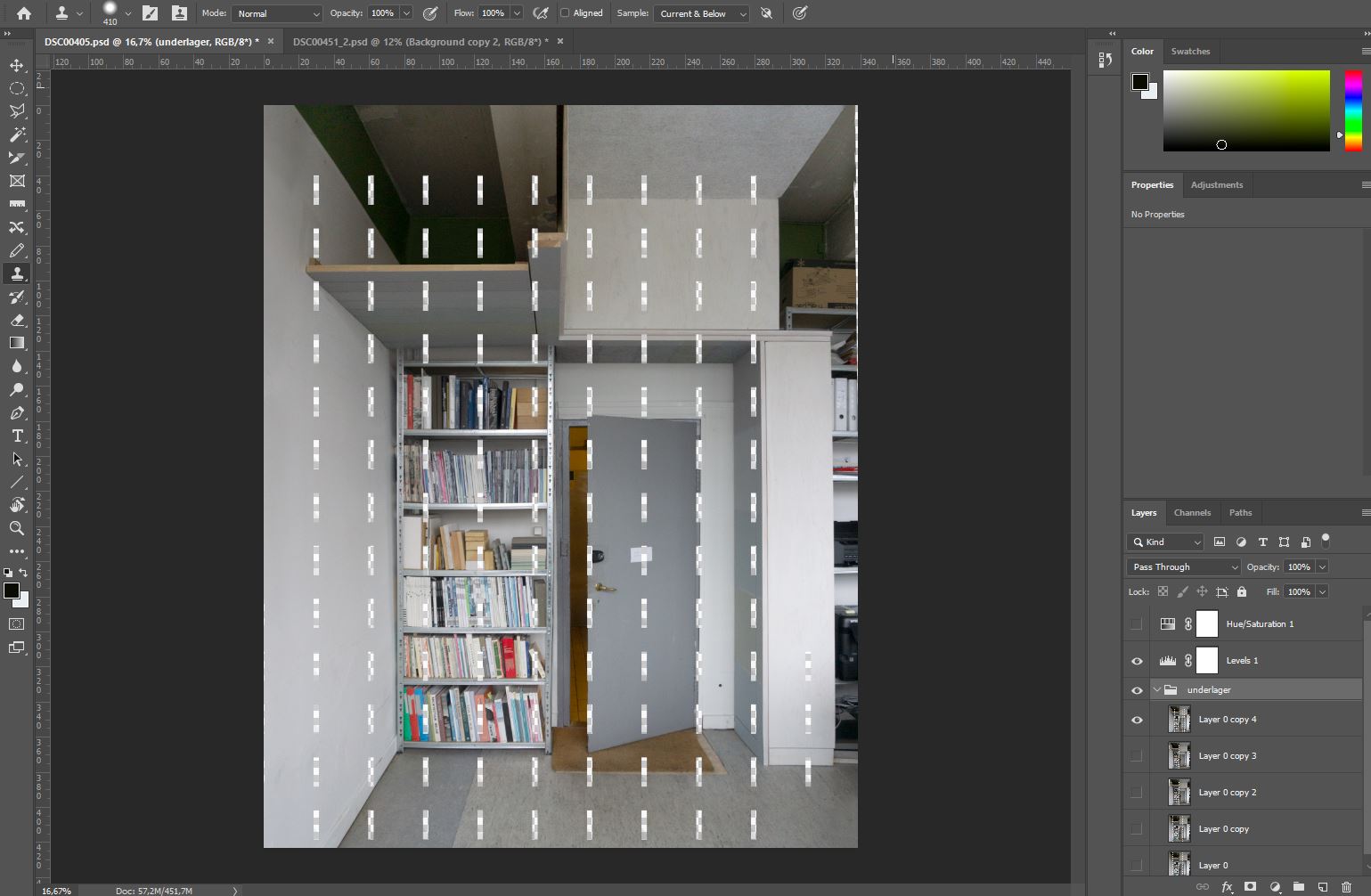Click the Add layer style fx icon
The height and width of the screenshot is (896, 1371).
pyautogui.click(x=1228, y=887)
